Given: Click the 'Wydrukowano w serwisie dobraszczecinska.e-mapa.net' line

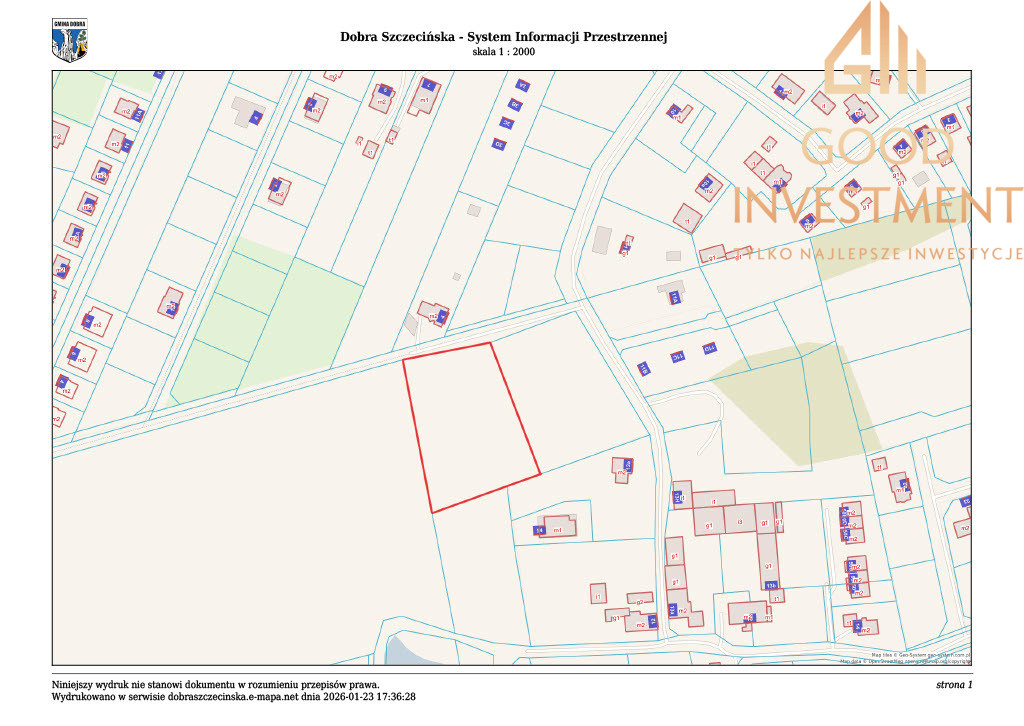Looking at the screenshot, I should click(234, 697).
